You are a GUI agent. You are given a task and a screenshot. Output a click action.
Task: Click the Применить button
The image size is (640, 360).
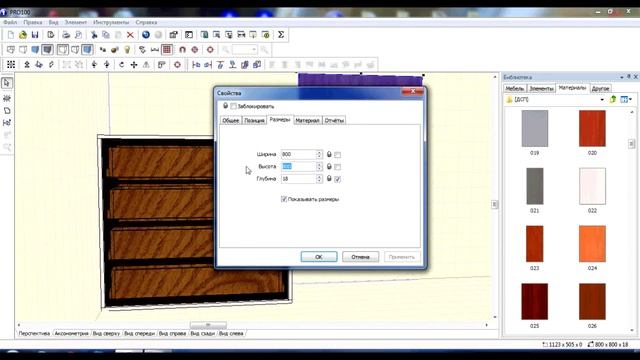pyautogui.click(x=402, y=257)
